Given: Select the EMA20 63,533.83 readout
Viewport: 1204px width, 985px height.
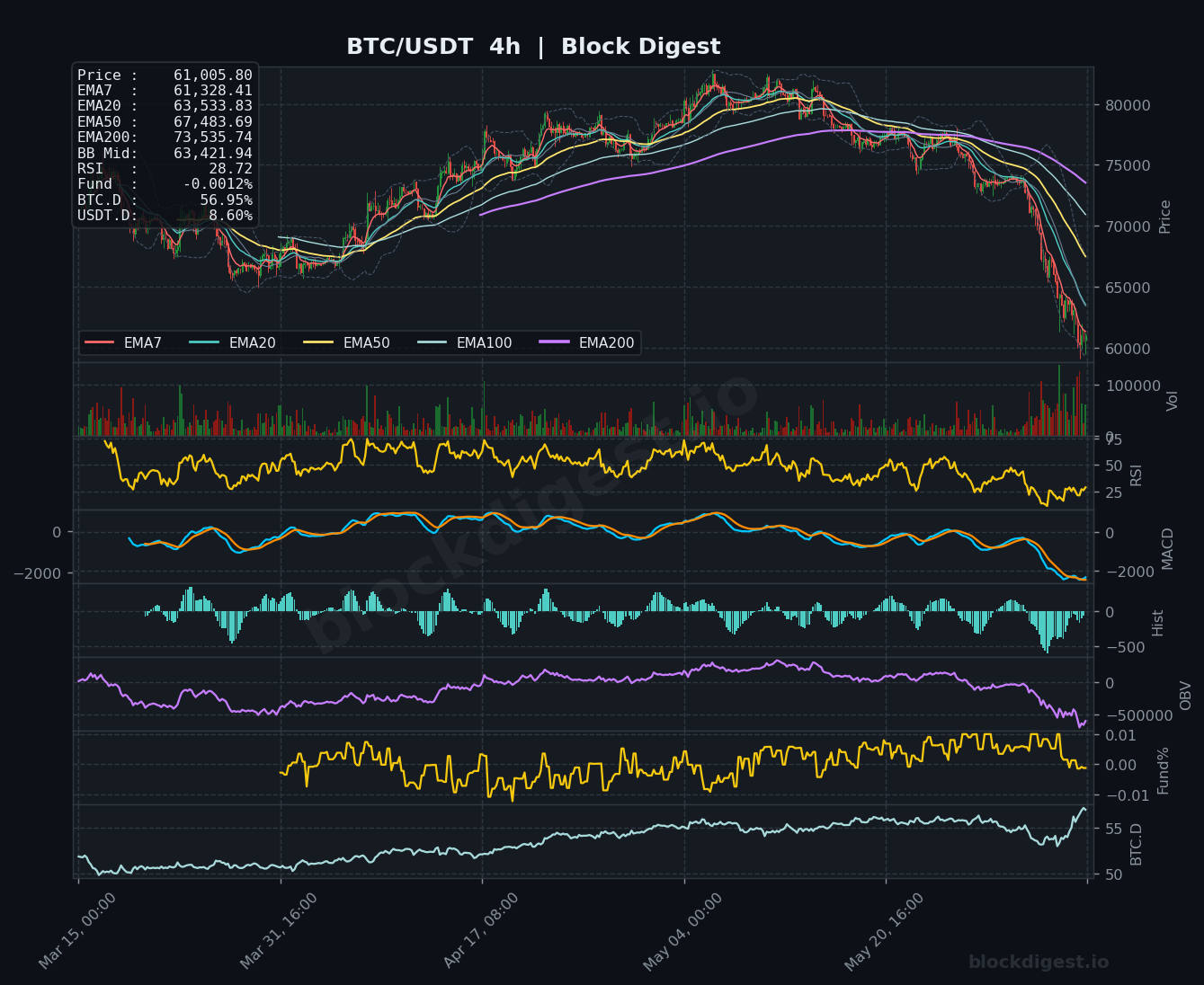Looking at the screenshot, I should coord(165,106).
